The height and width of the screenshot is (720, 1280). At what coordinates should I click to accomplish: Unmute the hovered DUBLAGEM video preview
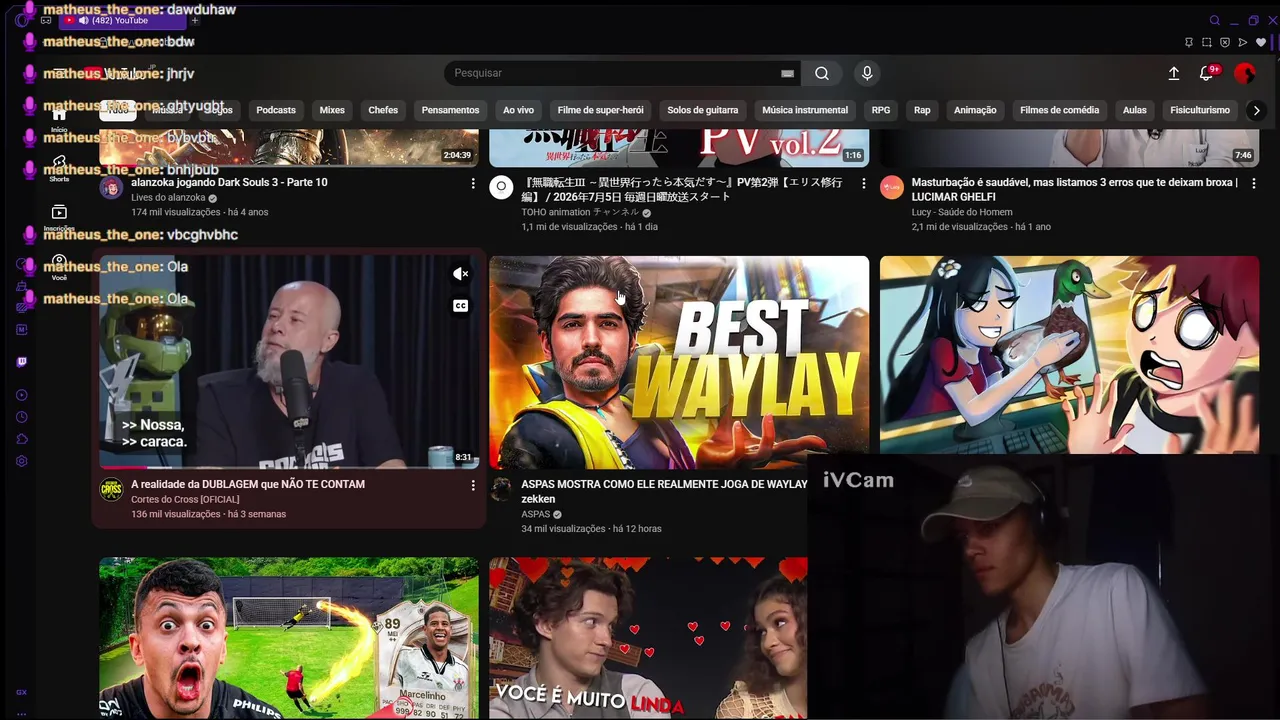(x=460, y=274)
